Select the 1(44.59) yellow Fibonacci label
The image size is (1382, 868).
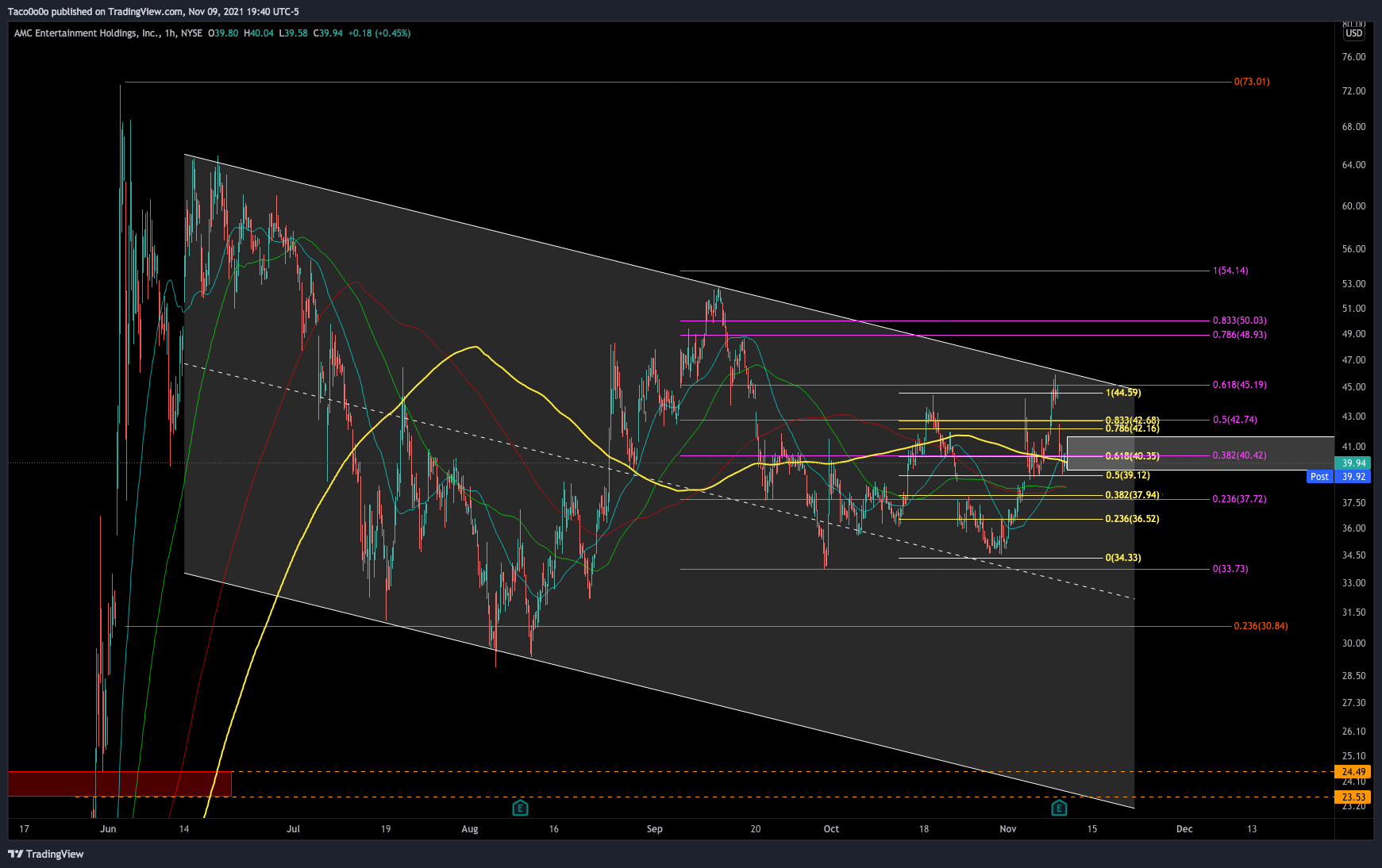1123,393
